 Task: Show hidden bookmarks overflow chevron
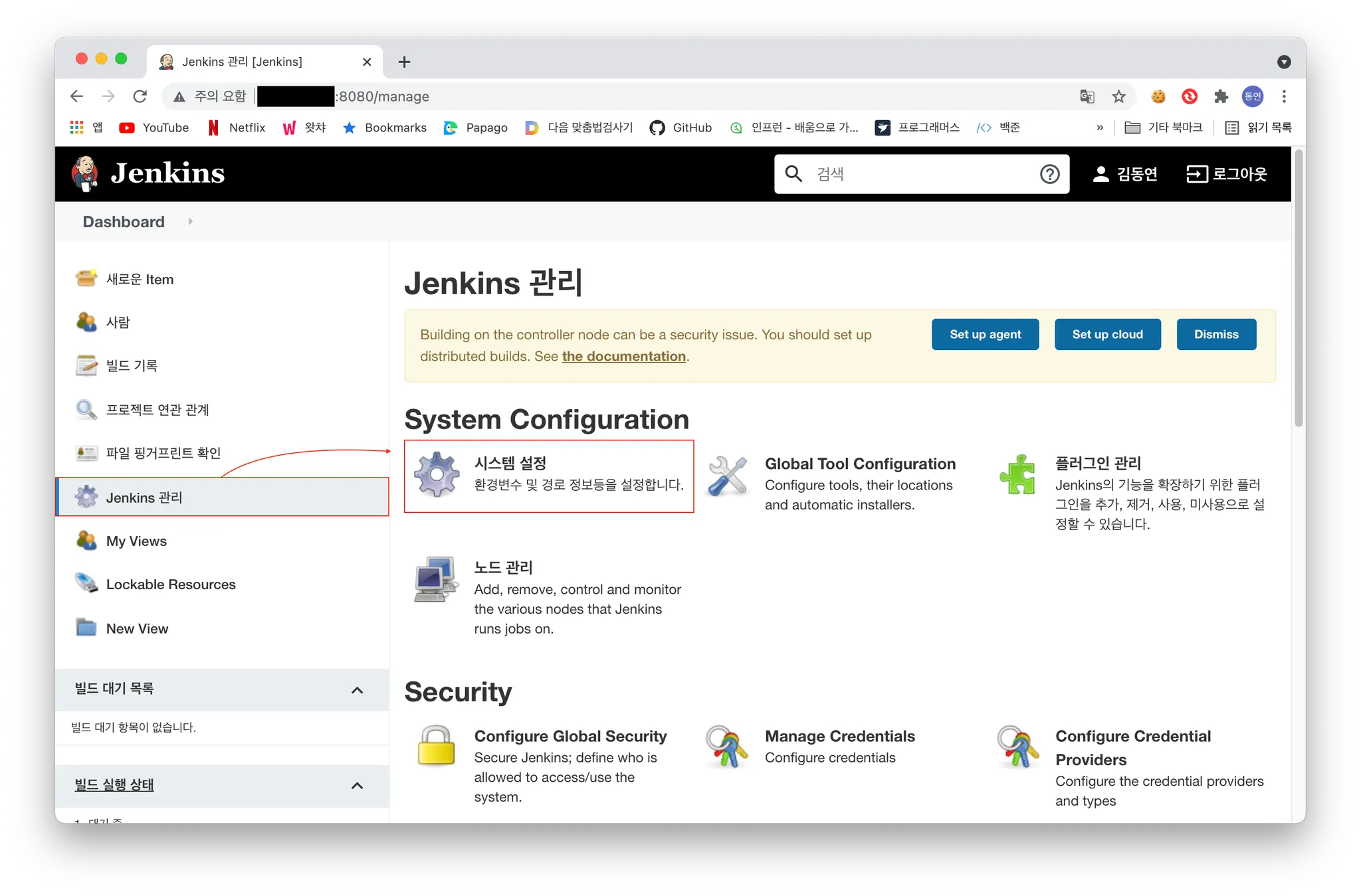(x=1100, y=128)
